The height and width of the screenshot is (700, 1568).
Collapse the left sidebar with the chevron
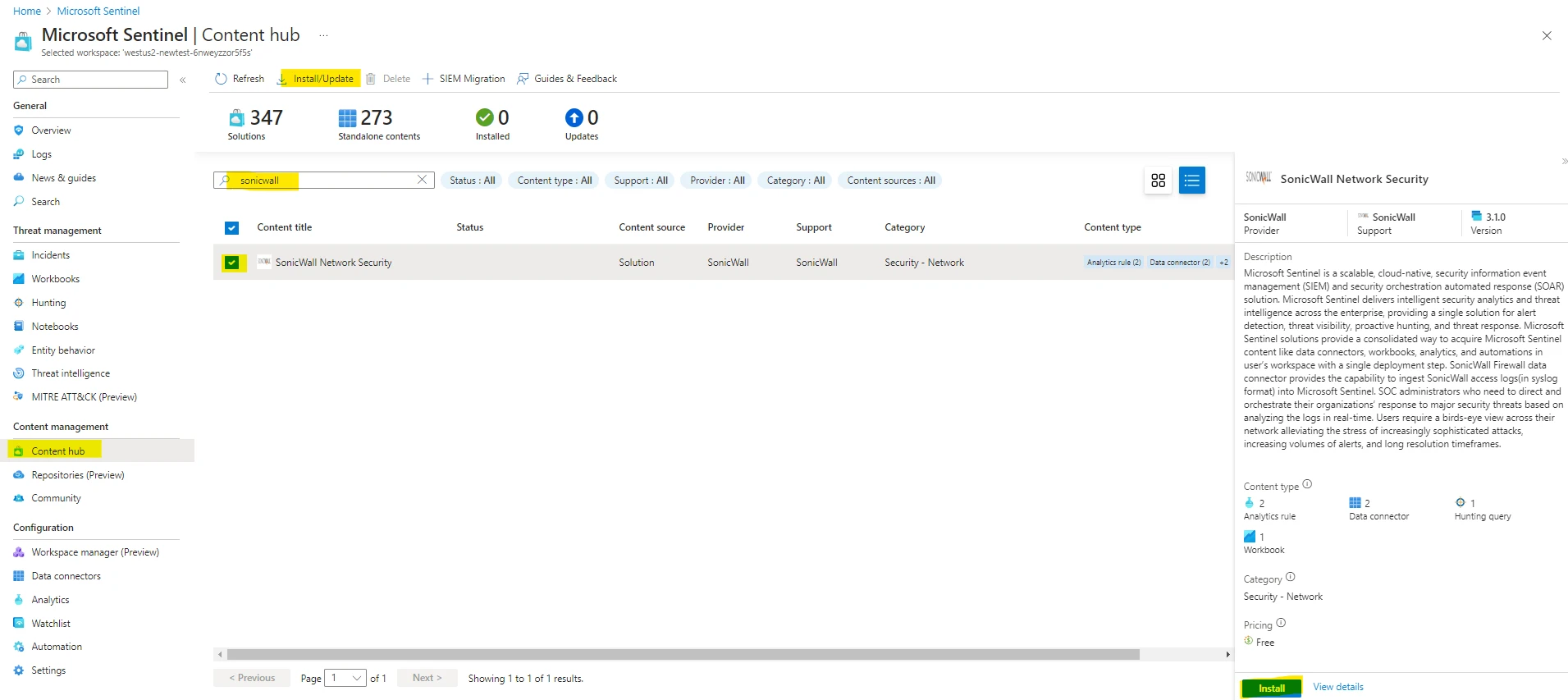pyautogui.click(x=183, y=80)
